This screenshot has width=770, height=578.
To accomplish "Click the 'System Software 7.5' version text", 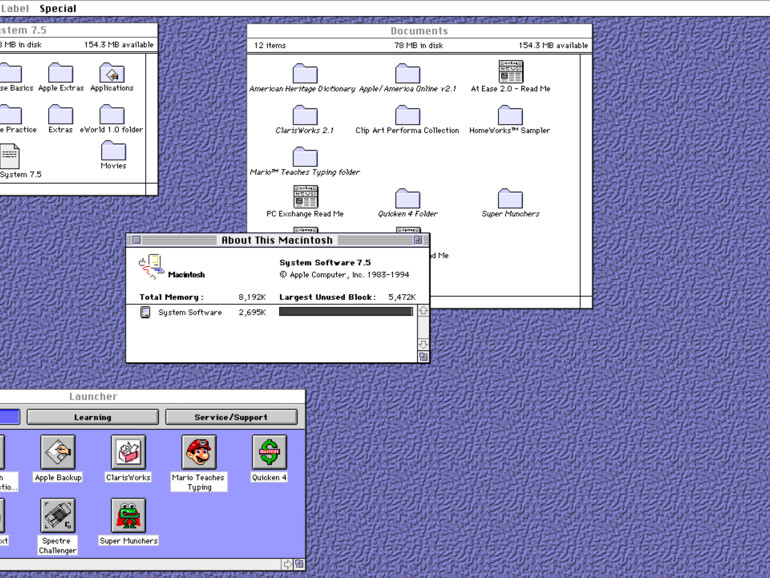I will tap(325, 263).
